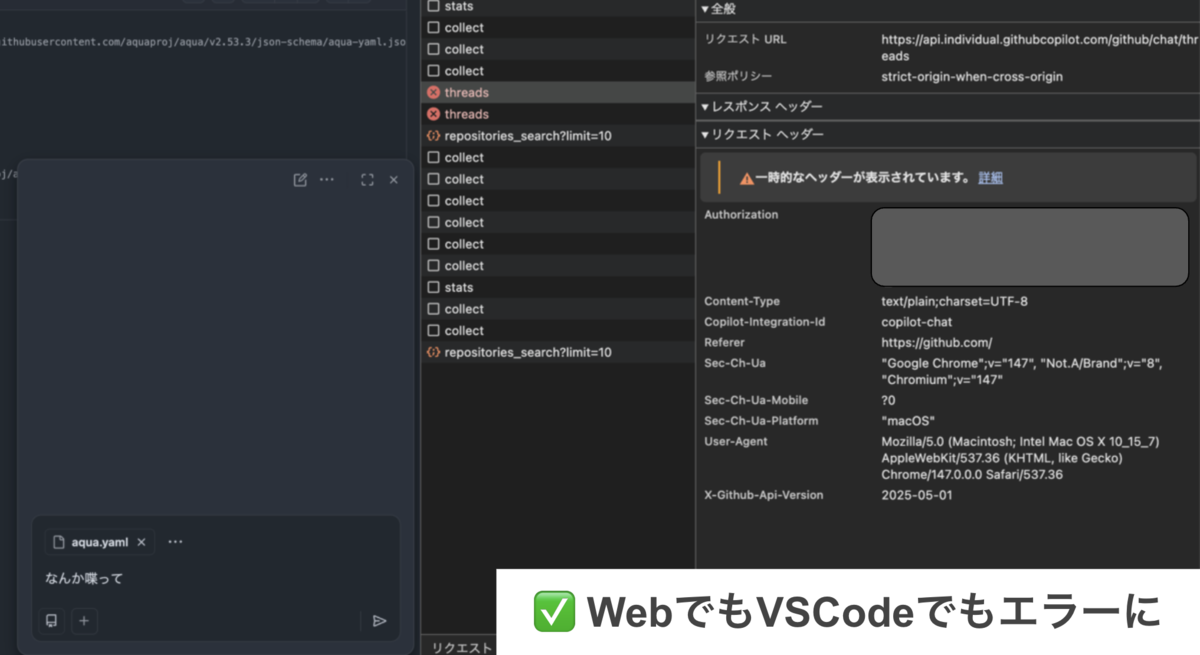Expand Copilot chat to full screen
This screenshot has height=655, width=1200.
(367, 180)
